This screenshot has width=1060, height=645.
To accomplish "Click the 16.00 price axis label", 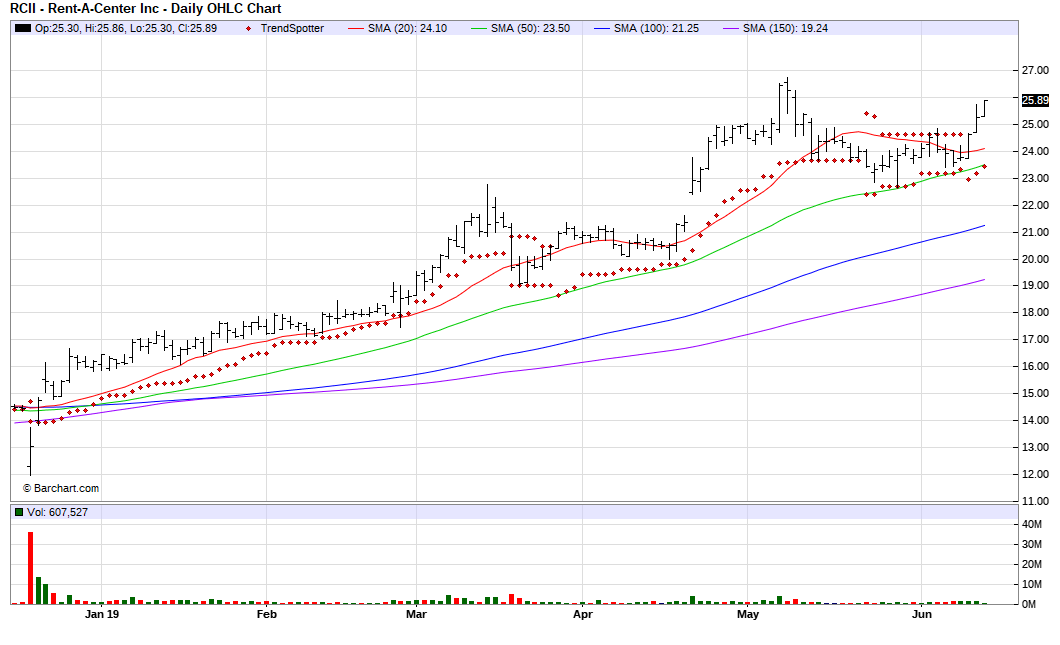I will point(1036,366).
